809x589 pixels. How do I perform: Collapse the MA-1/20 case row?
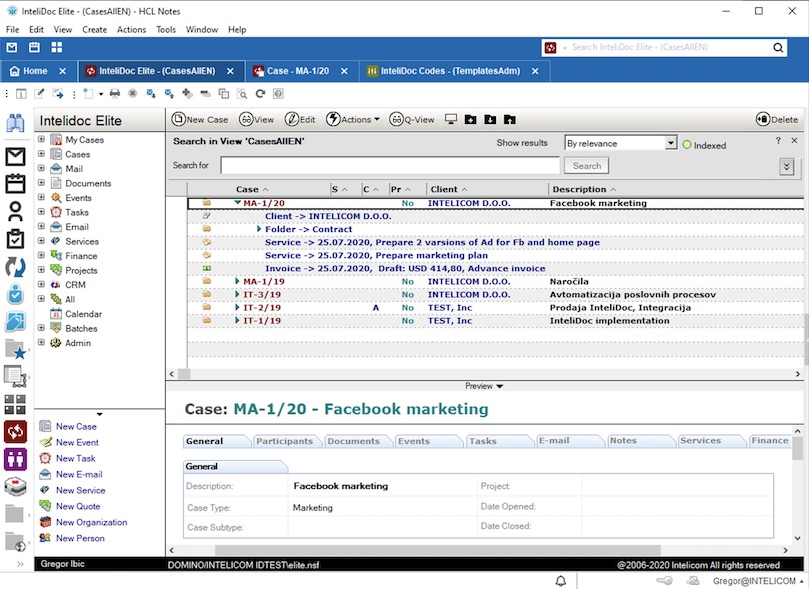(237, 203)
